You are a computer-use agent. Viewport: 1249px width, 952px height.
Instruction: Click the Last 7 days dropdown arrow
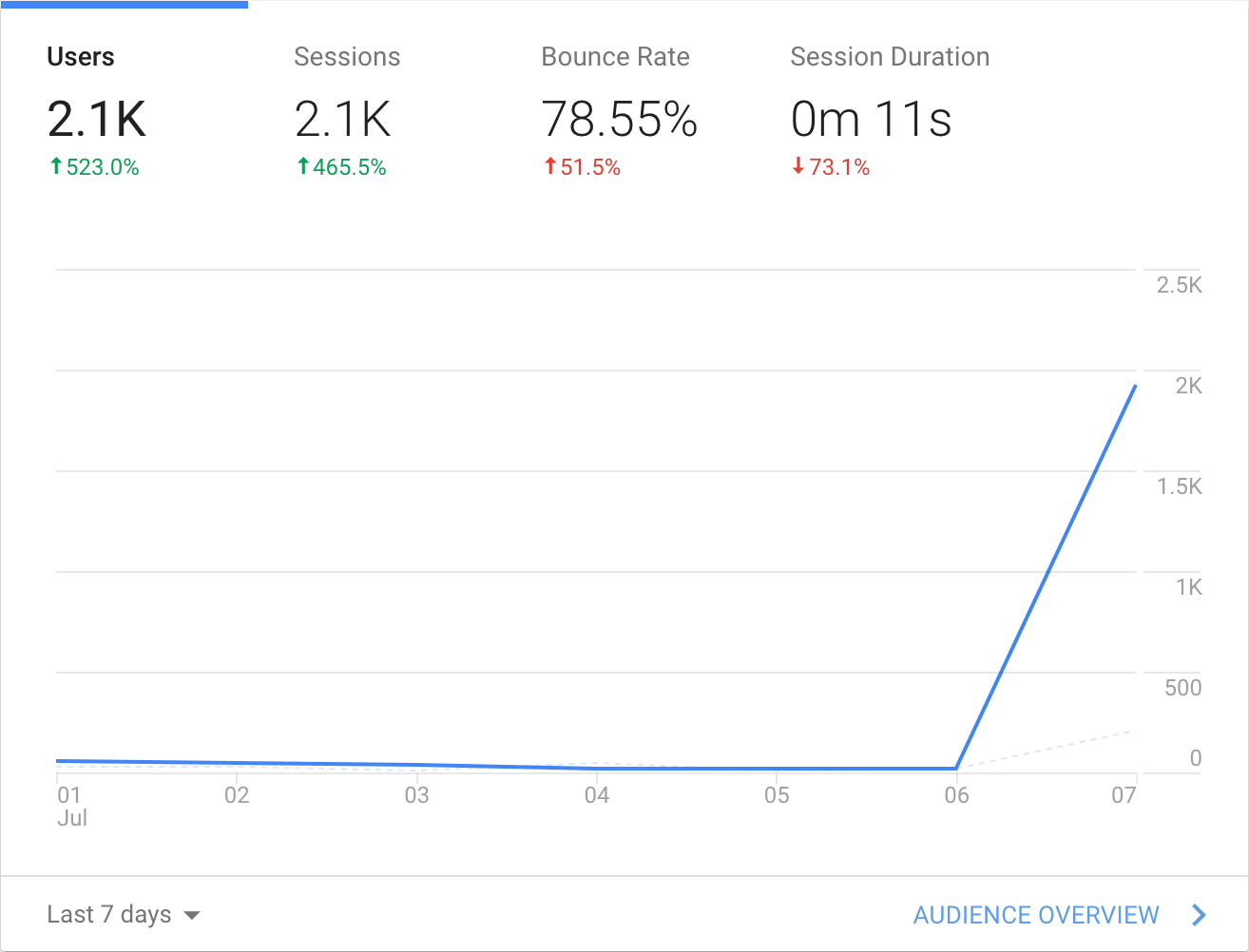192,916
